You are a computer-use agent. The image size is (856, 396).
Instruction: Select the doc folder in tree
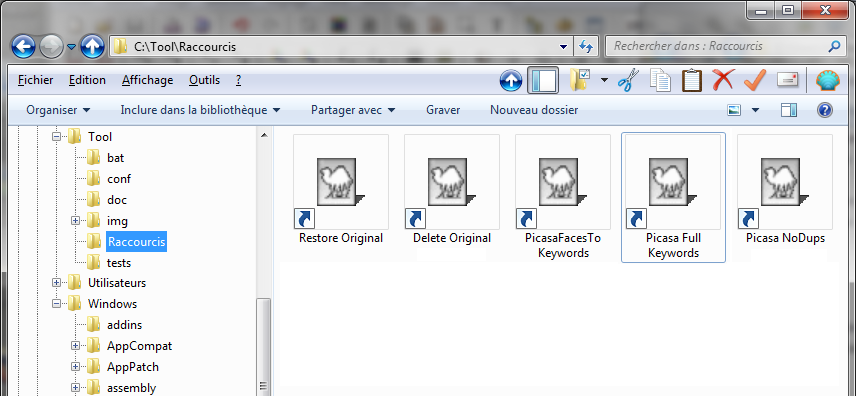[117, 200]
